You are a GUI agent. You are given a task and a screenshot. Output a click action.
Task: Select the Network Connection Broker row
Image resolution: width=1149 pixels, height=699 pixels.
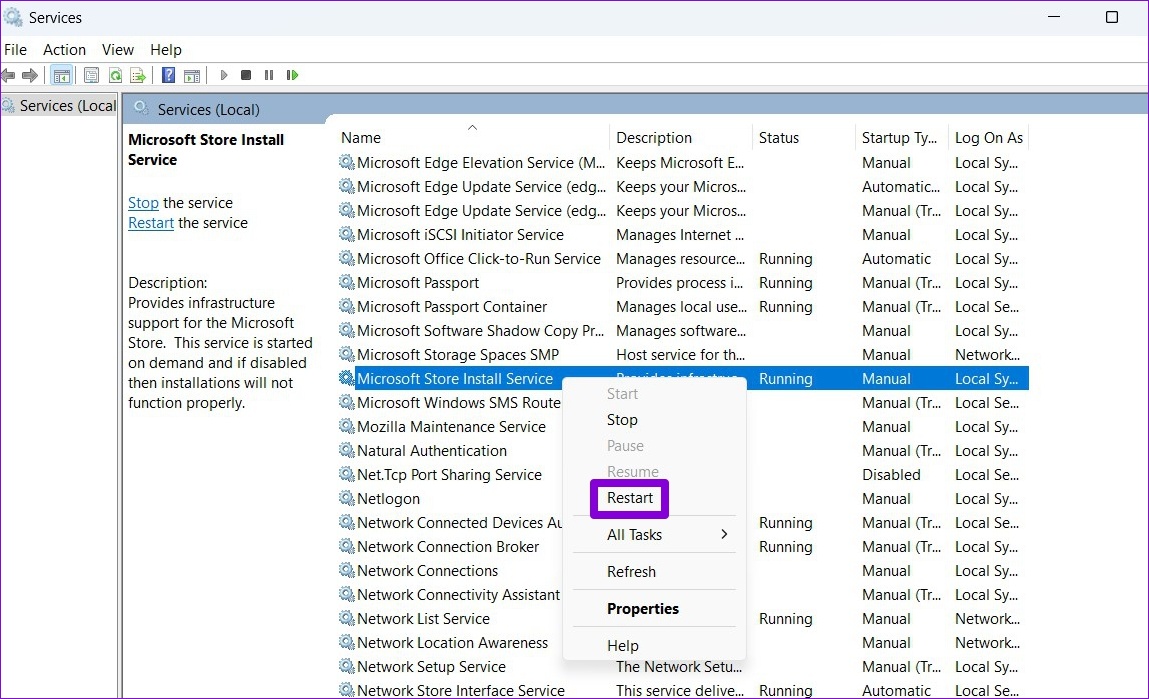tap(683, 547)
